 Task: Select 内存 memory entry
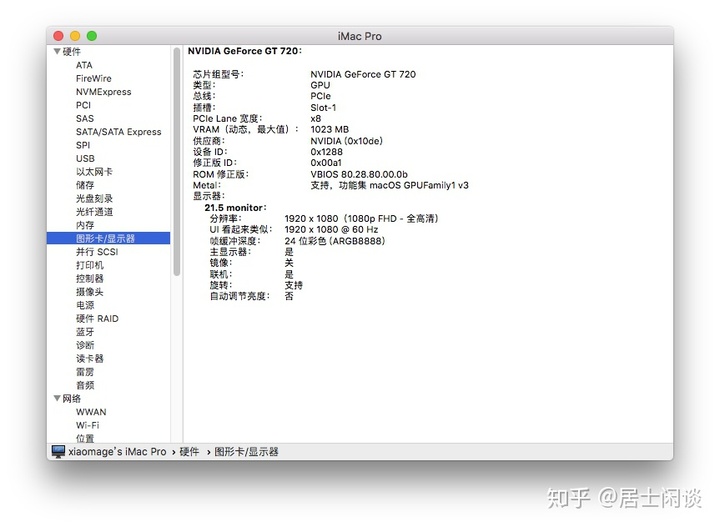[85, 225]
